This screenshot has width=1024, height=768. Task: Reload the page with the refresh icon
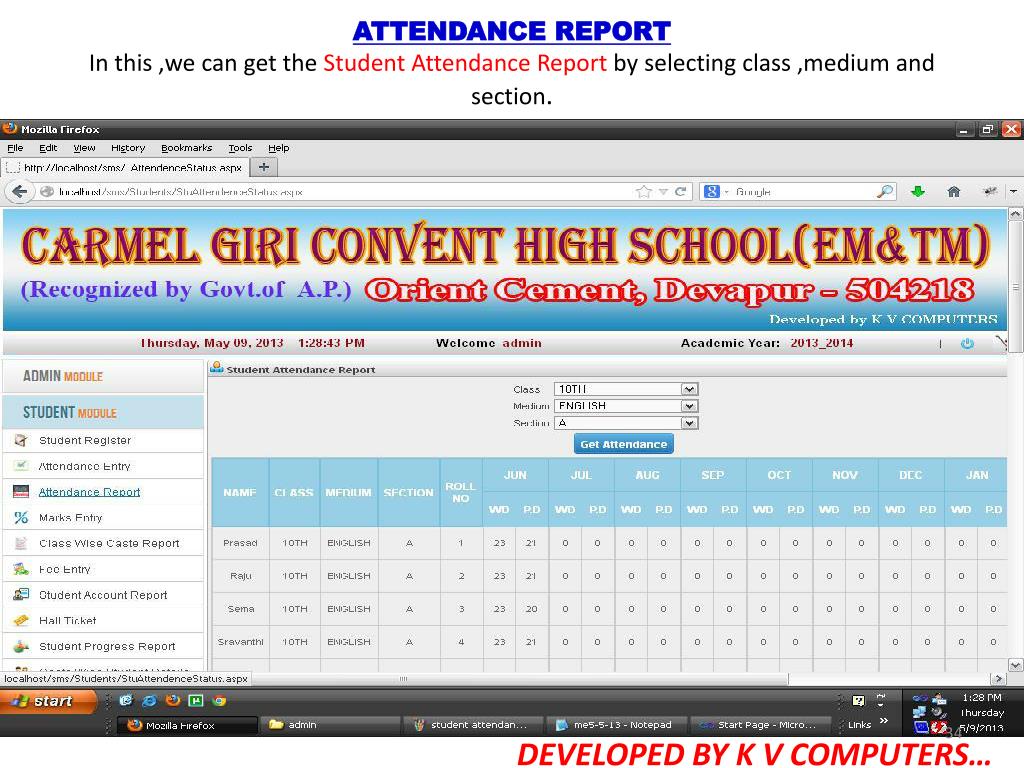click(x=680, y=191)
